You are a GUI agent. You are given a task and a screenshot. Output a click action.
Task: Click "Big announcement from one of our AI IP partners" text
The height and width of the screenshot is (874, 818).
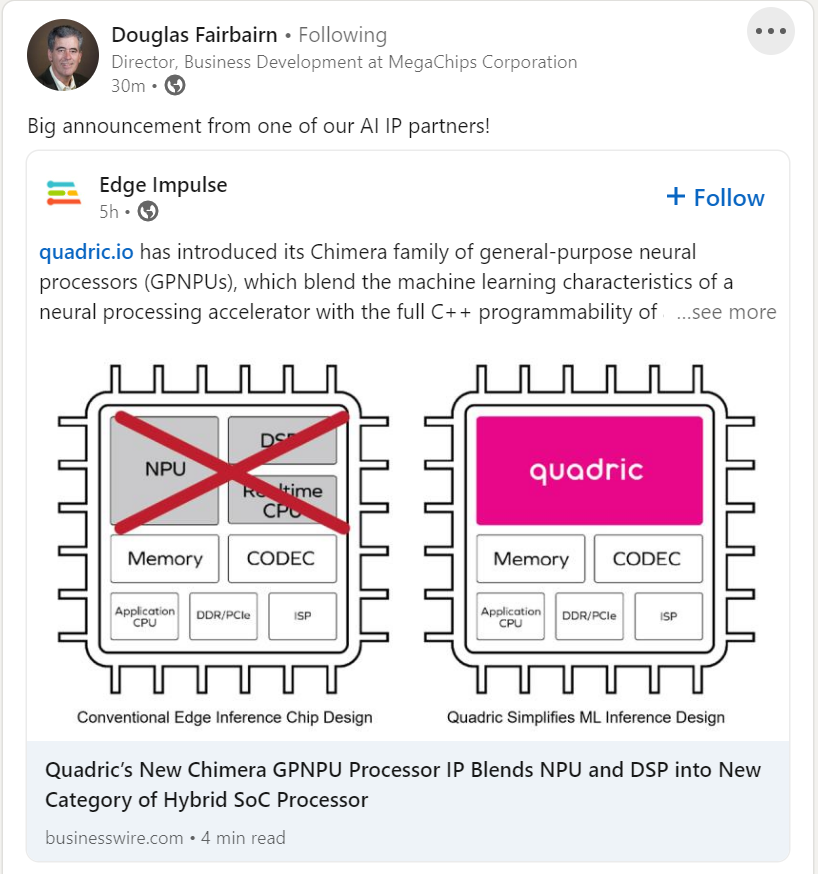[x=258, y=127]
